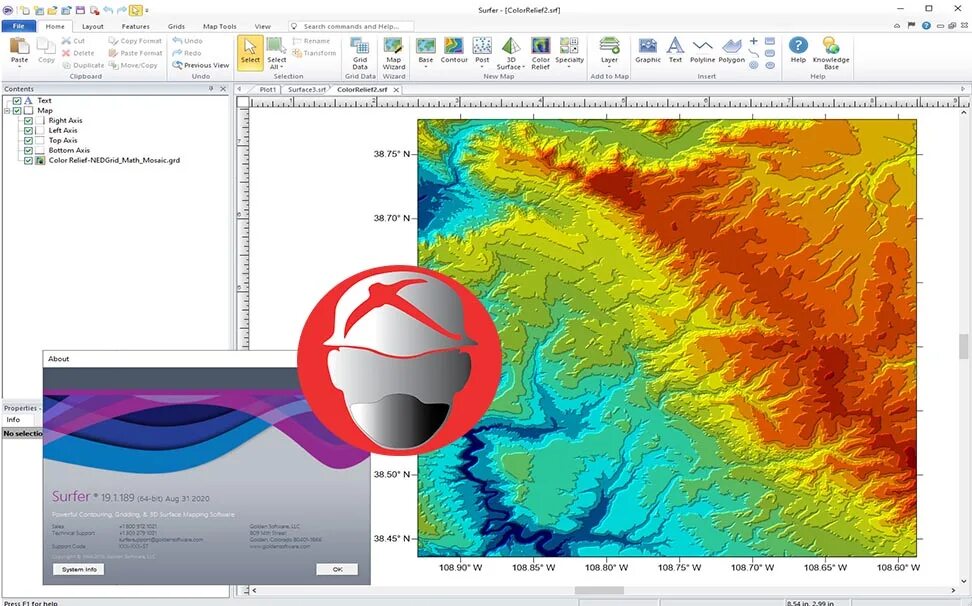
Task: Toggle the Text object checkbox in Contents
Action: 17,100
